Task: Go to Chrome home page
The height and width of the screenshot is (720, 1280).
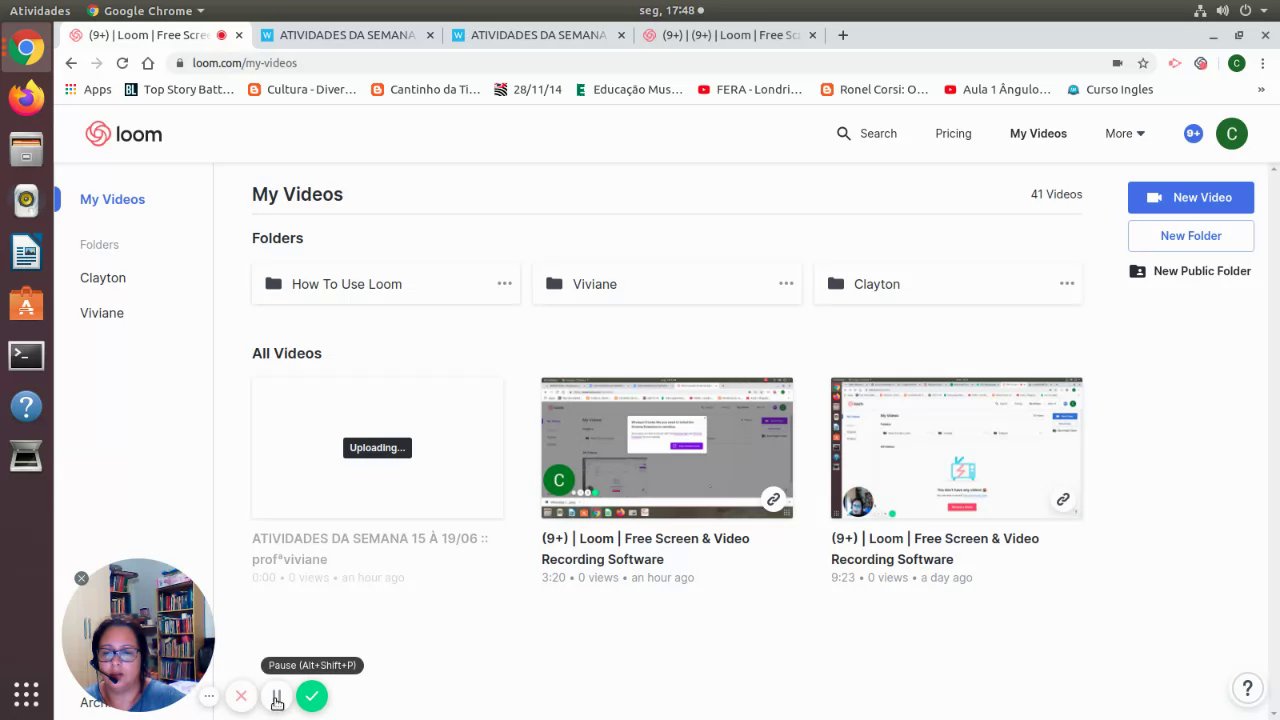Action: pyautogui.click(x=148, y=63)
